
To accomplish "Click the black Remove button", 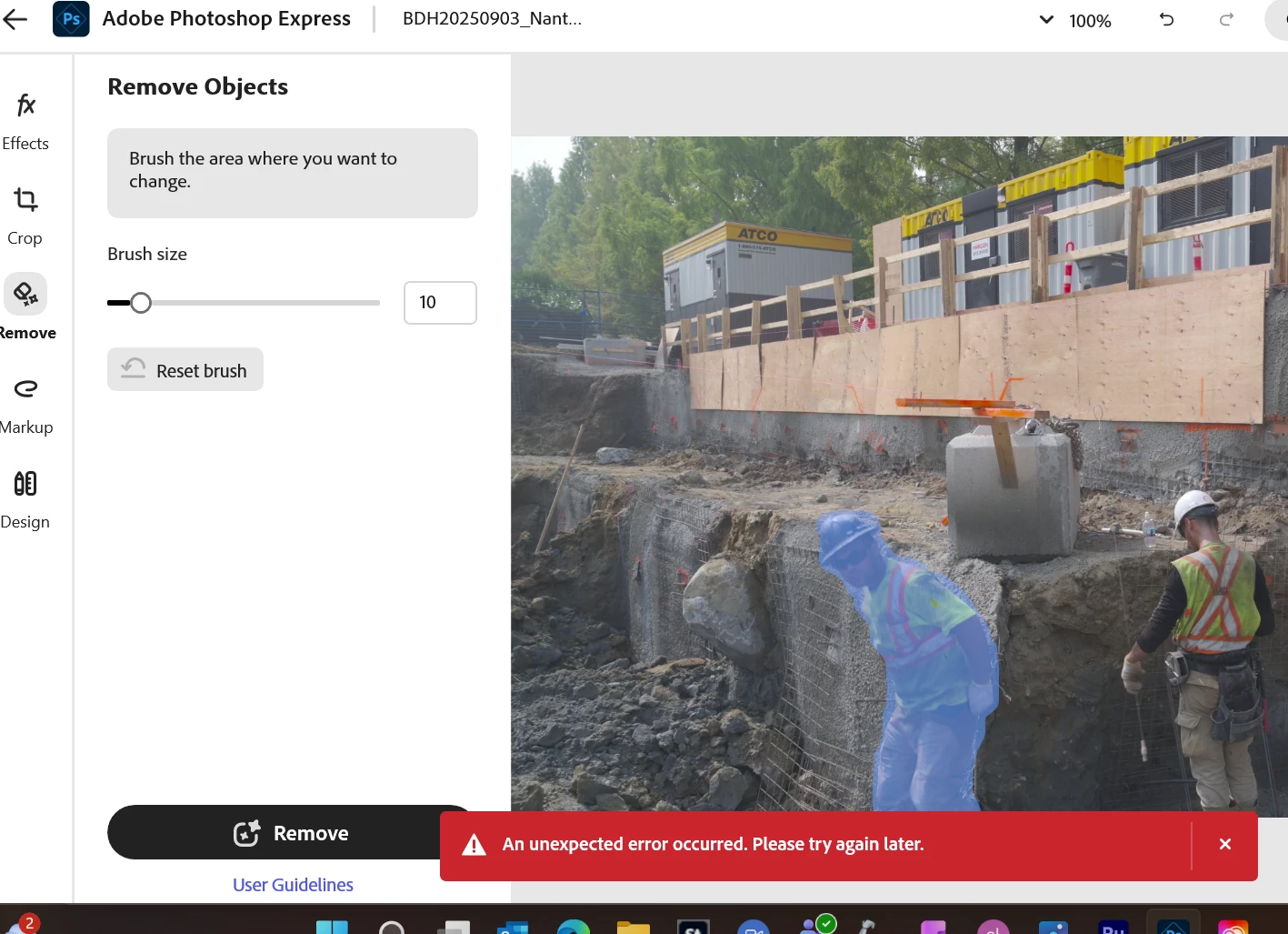I will [292, 832].
